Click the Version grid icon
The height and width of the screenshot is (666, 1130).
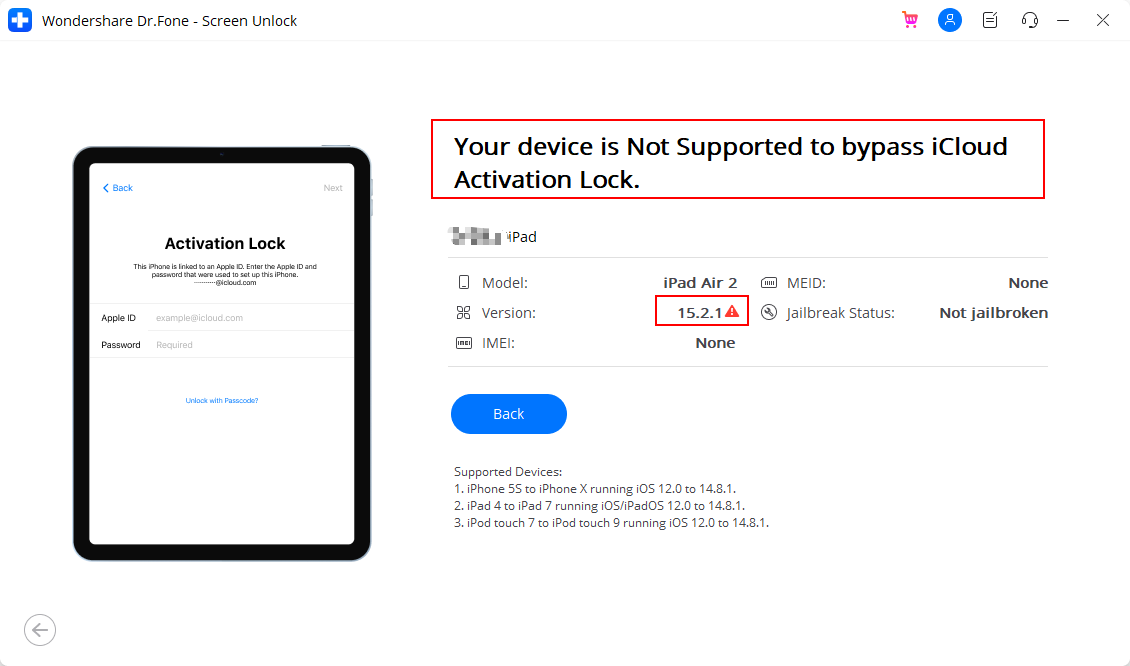[x=463, y=313]
